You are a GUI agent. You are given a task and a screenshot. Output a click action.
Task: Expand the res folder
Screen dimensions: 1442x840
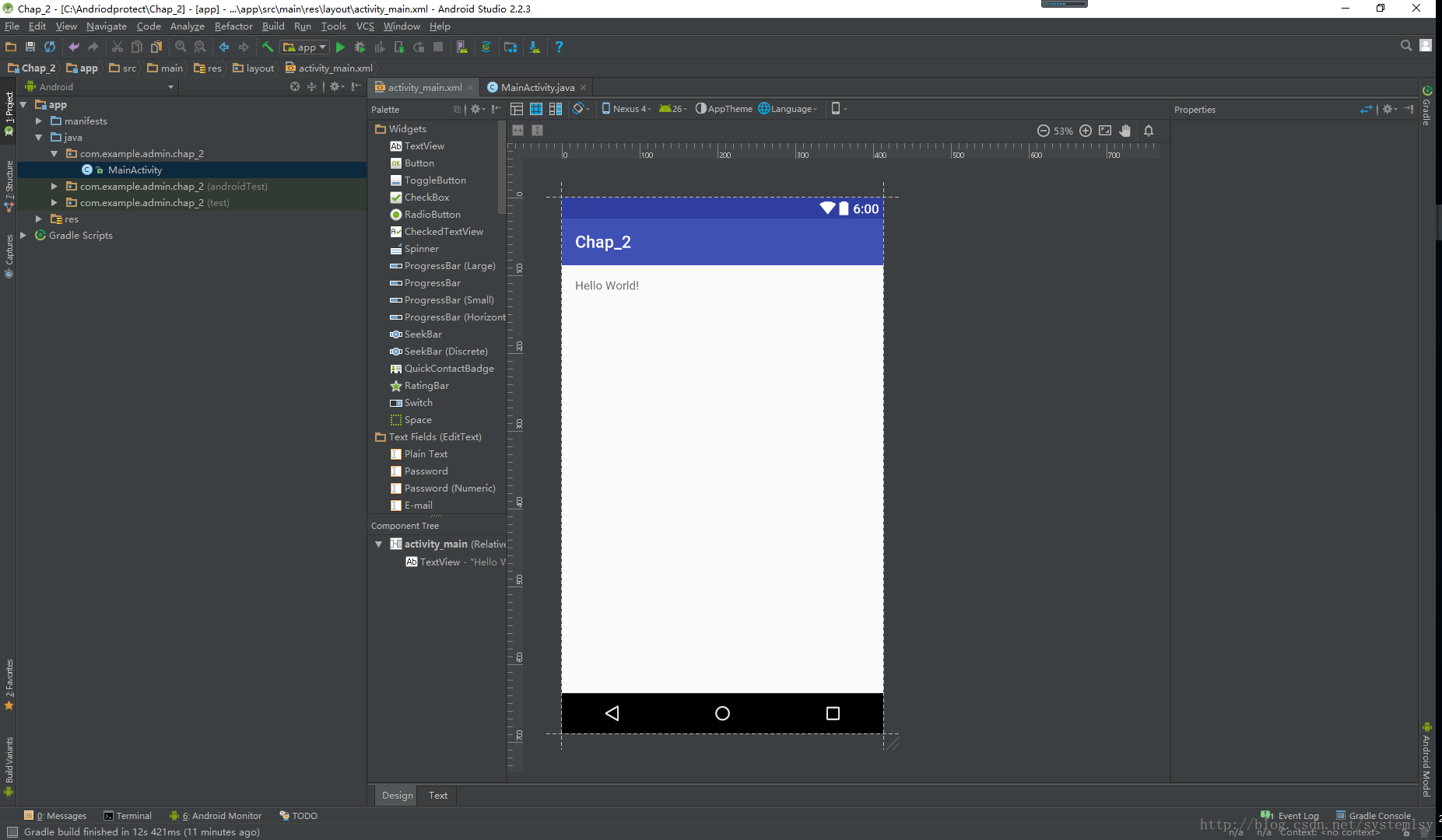(39, 219)
